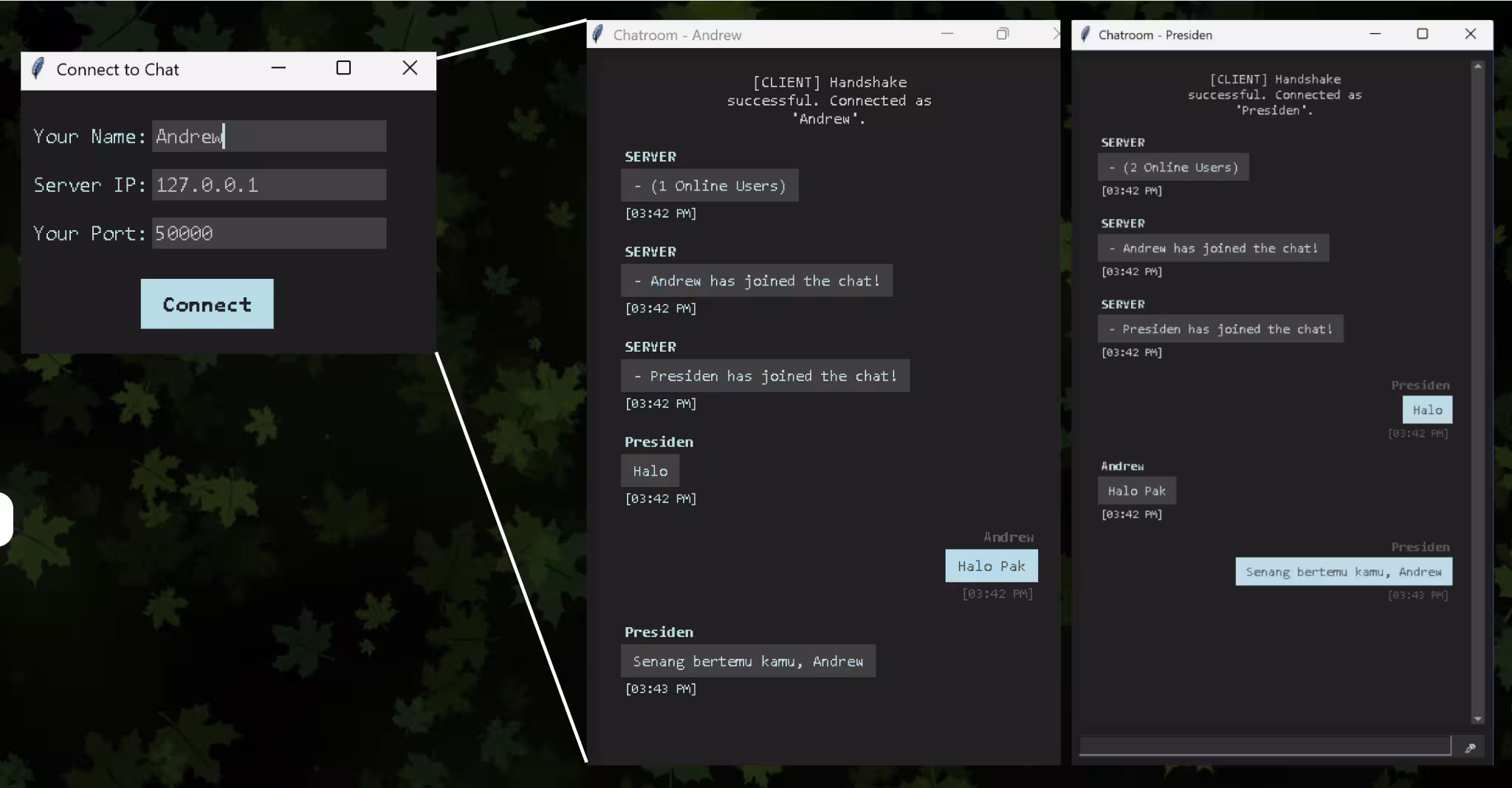Click the scrollbar up arrow in Presiden window
Image resolution: width=1512 pixels, height=788 pixels.
tap(1477, 66)
